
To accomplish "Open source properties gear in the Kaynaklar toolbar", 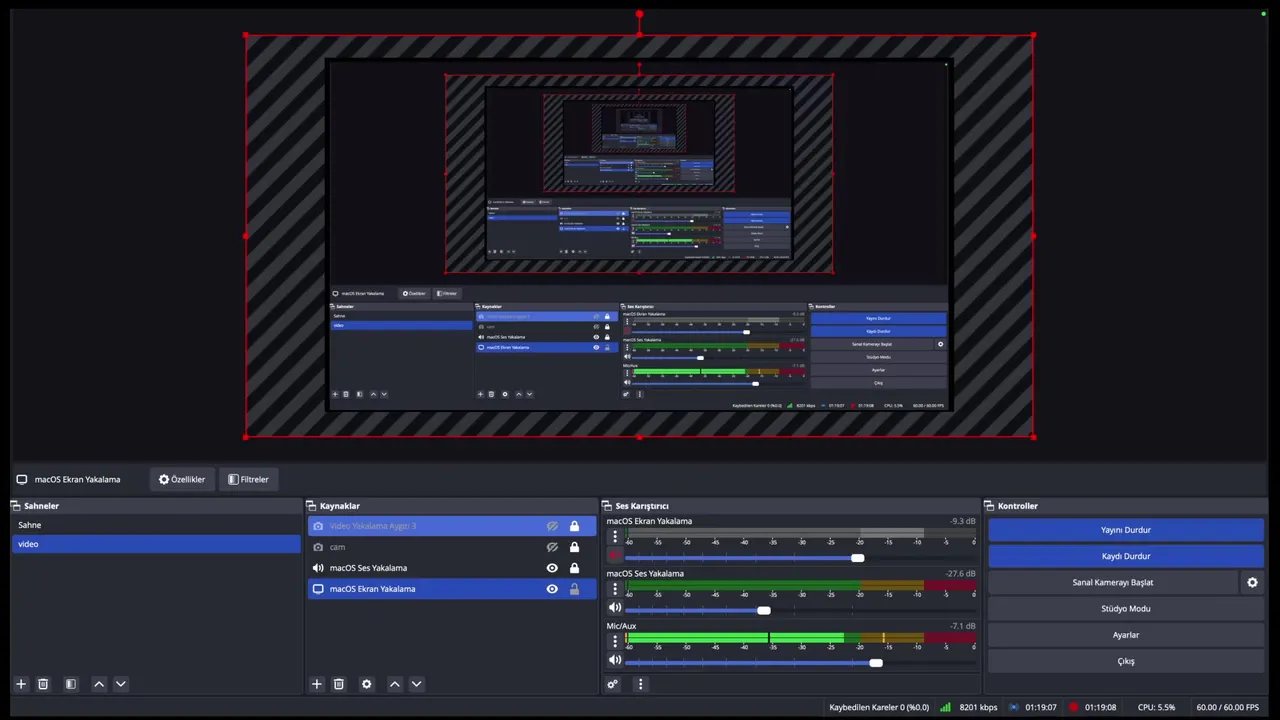I will click(367, 684).
